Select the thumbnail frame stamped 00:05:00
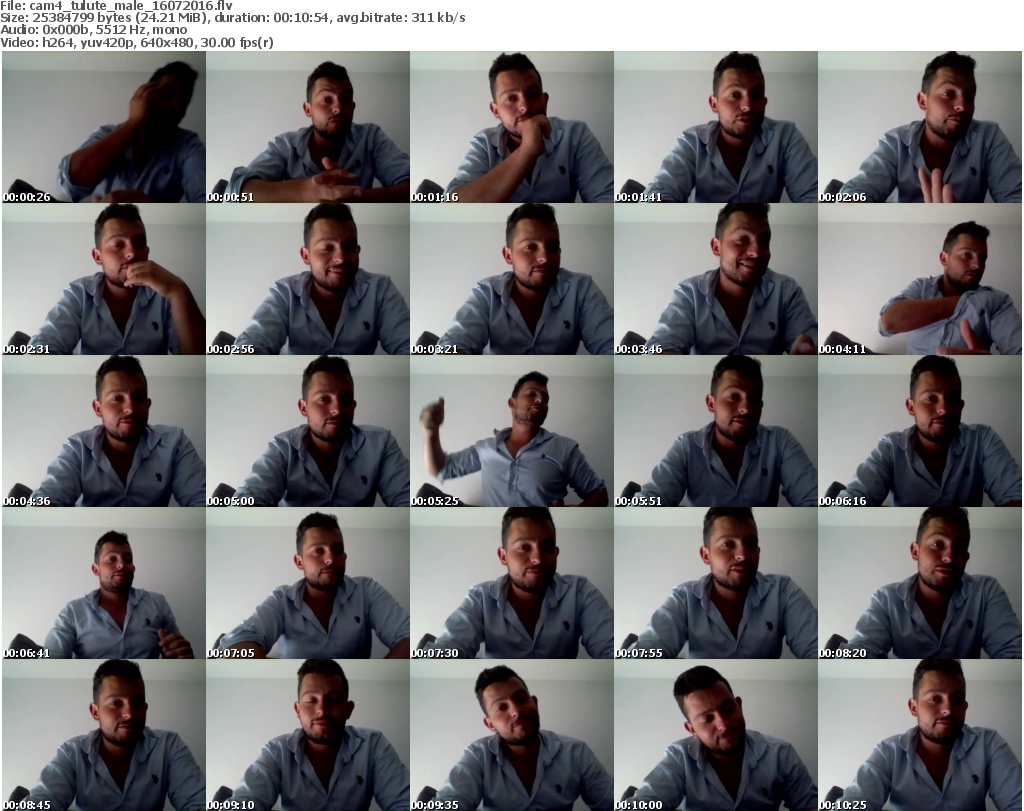Viewport: 1024px width, 811px height. pyautogui.click(x=308, y=431)
